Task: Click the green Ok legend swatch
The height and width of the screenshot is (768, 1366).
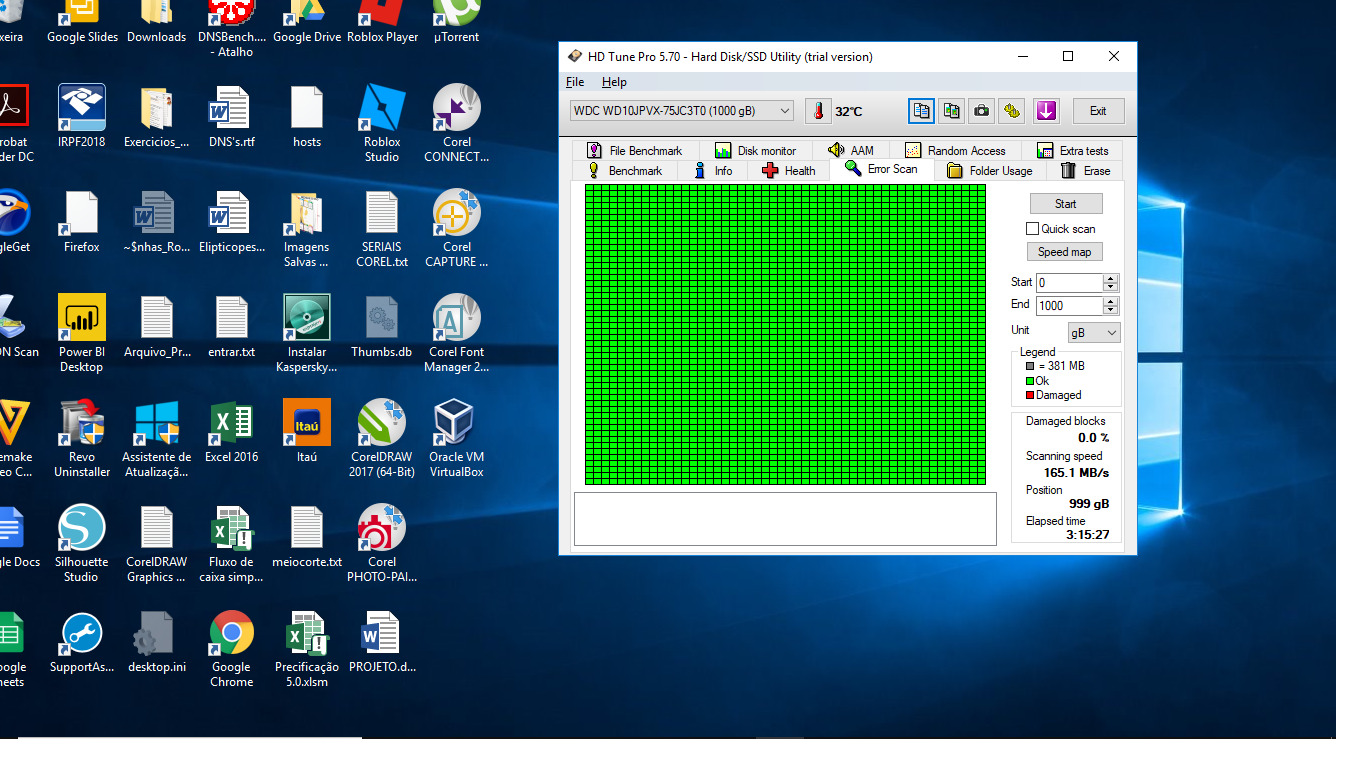Action: pyautogui.click(x=1030, y=381)
